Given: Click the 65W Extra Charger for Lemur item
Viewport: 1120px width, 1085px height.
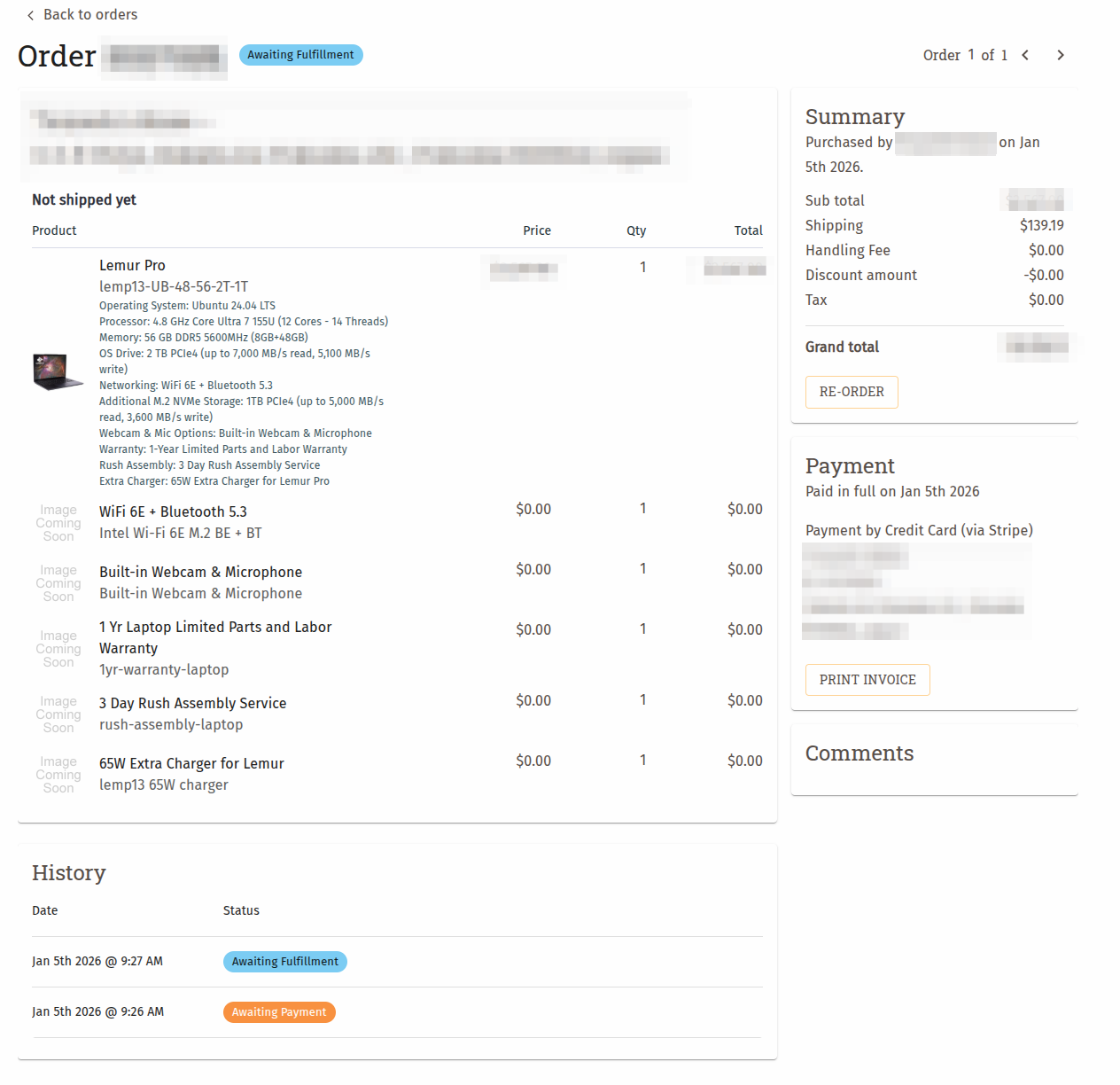Looking at the screenshot, I should (191, 763).
